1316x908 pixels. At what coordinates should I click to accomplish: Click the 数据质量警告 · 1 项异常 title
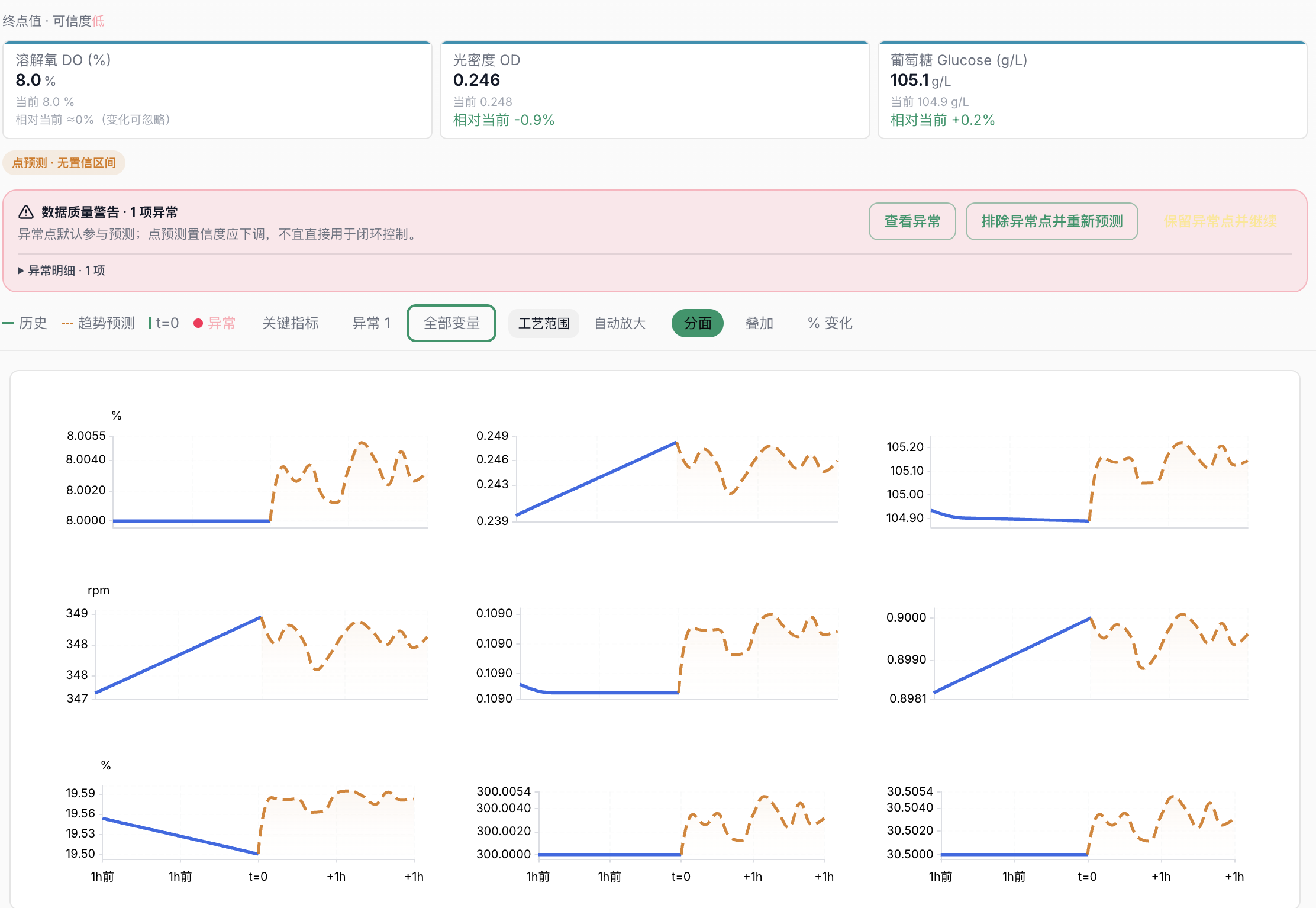point(109,212)
